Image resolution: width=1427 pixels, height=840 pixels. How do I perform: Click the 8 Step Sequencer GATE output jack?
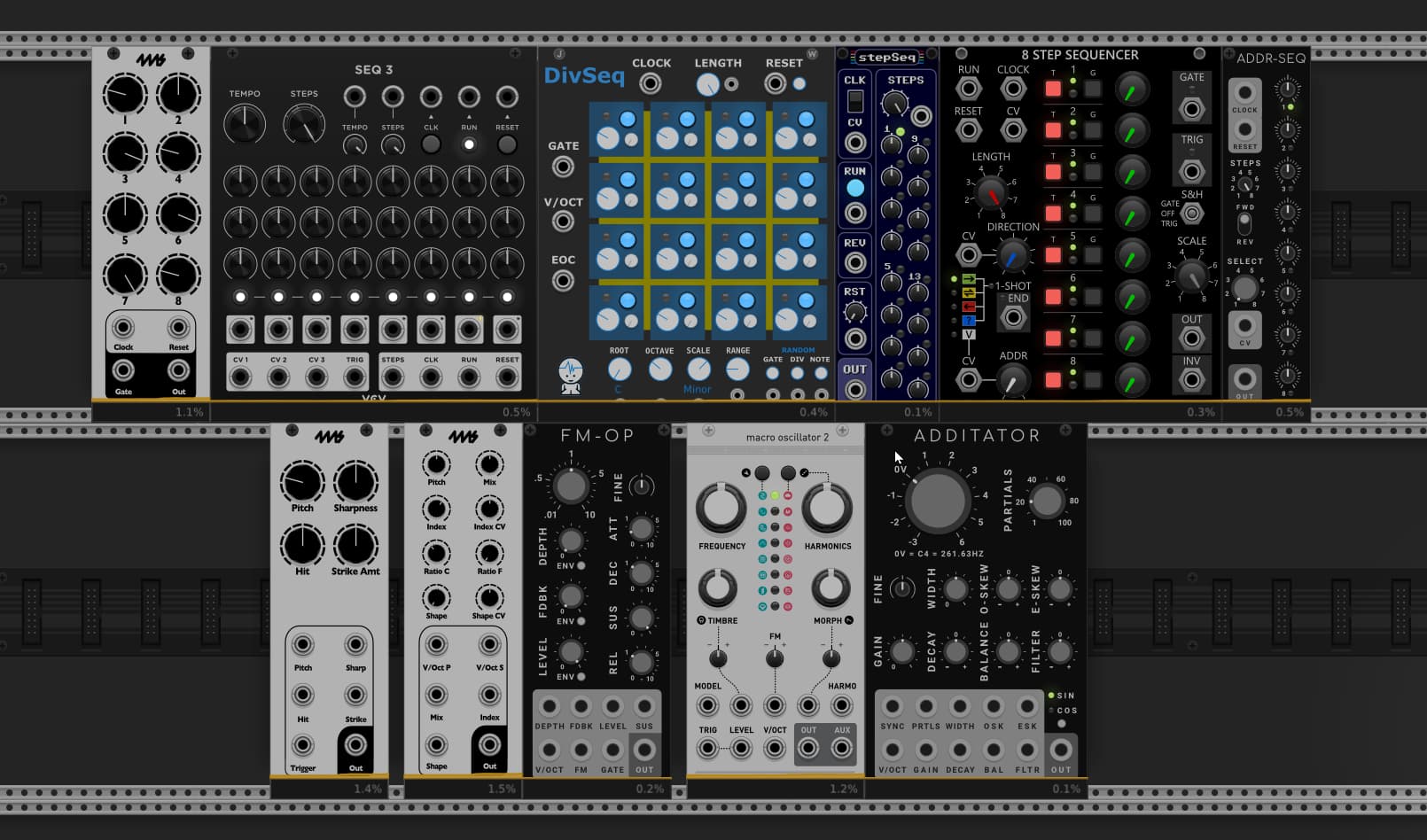(x=1192, y=109)
